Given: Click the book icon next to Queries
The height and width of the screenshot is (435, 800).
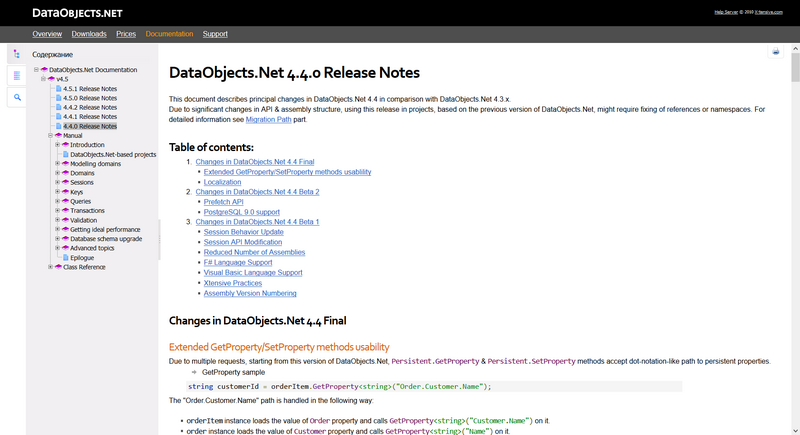Looking at the screenshot, I should pyautogui.click(x=65, y=201).
